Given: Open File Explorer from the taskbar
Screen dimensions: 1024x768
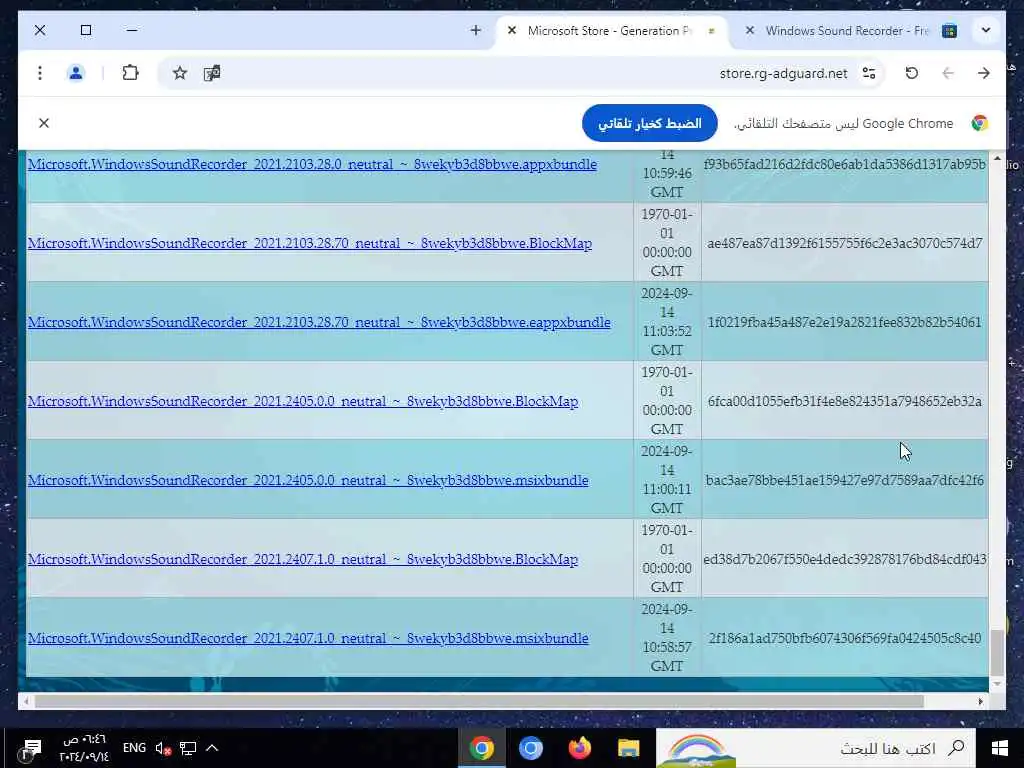Looking at the screenshot, I should (x=628, y=748).
